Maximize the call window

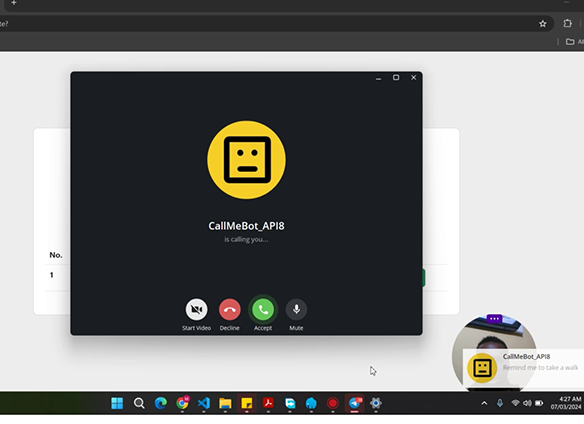point(396,77)
